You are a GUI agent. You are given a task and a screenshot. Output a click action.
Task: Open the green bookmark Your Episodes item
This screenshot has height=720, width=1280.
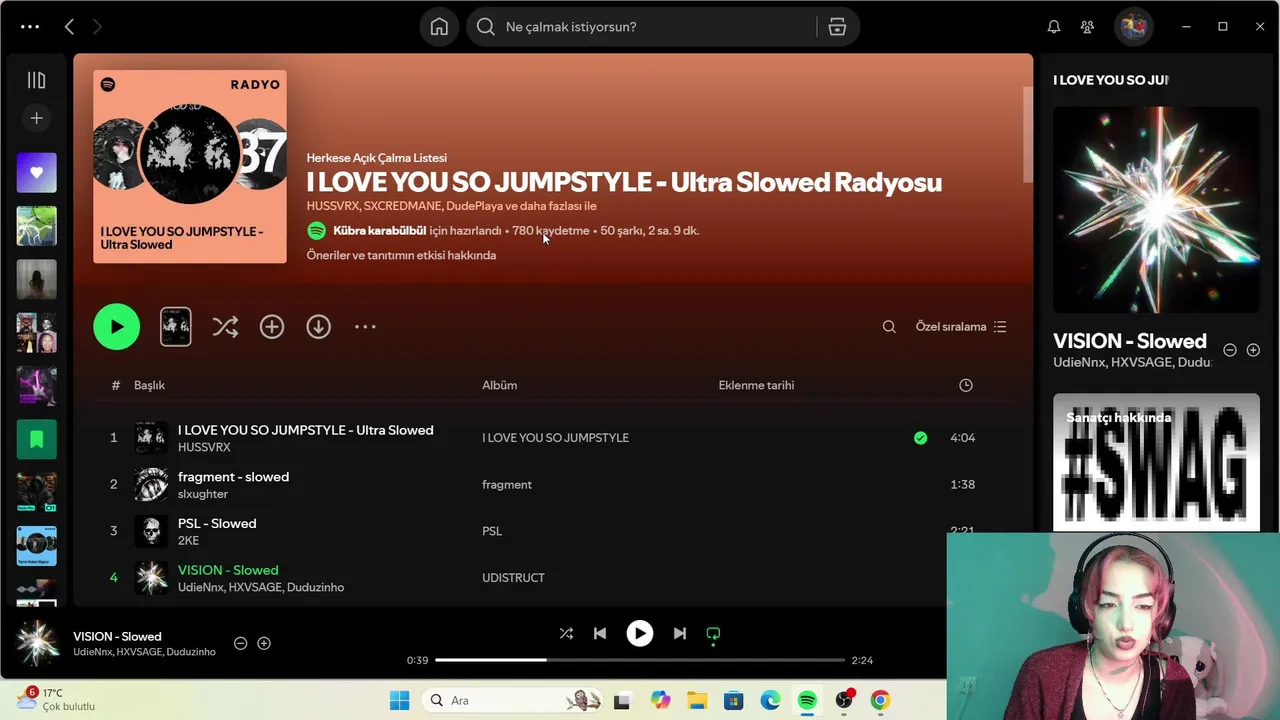(x=36, y=439)
